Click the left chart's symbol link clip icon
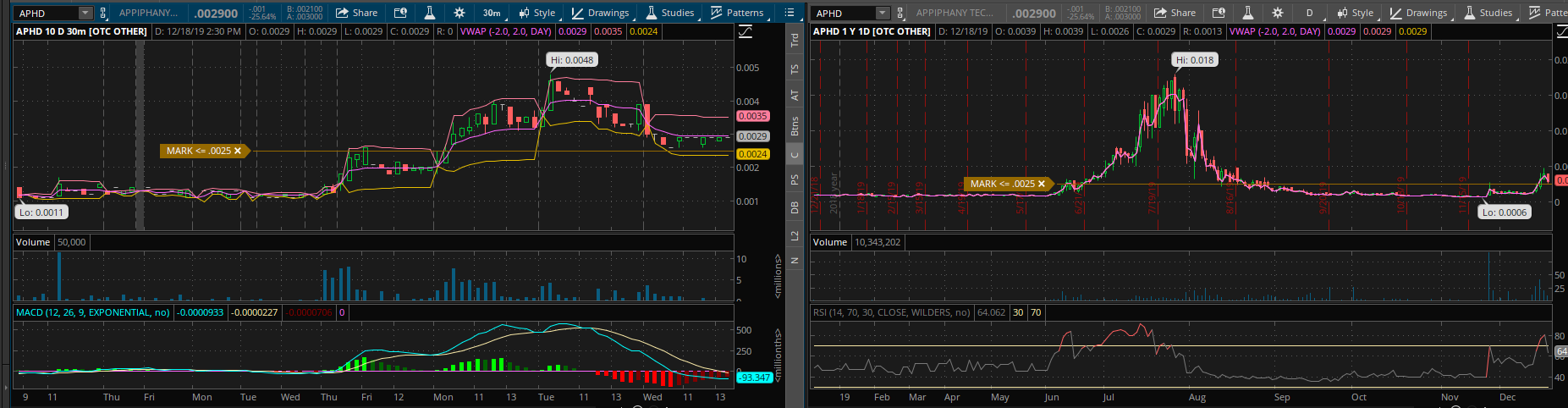Image resolution: width=1568 pixels, height=408 pixels. (103, 13)
